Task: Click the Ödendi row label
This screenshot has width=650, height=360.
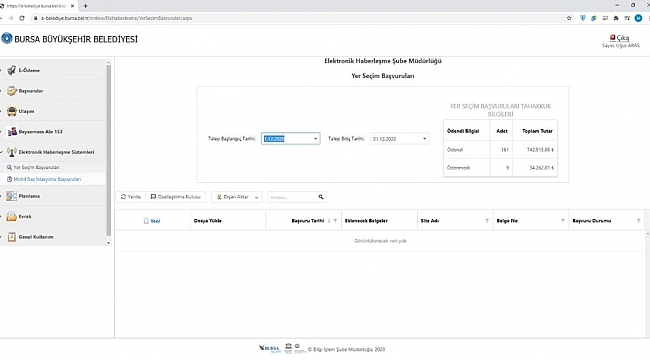Action: [x=455, y=150]
